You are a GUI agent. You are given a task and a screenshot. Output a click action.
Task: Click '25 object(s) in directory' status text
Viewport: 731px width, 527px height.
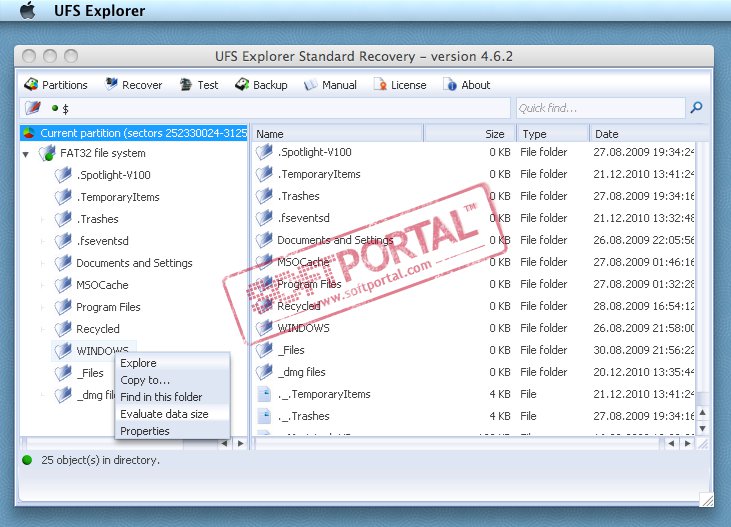(100, 460)
